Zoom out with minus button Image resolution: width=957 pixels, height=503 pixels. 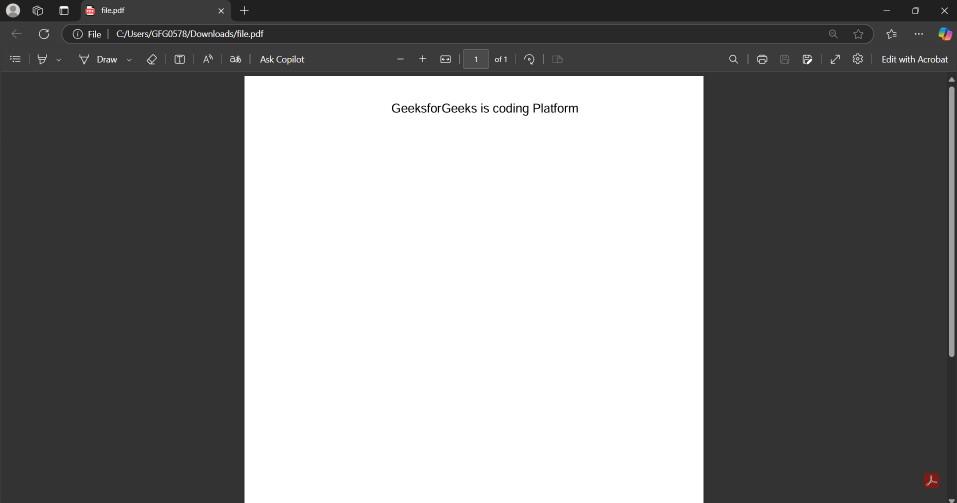click(400, 59)
